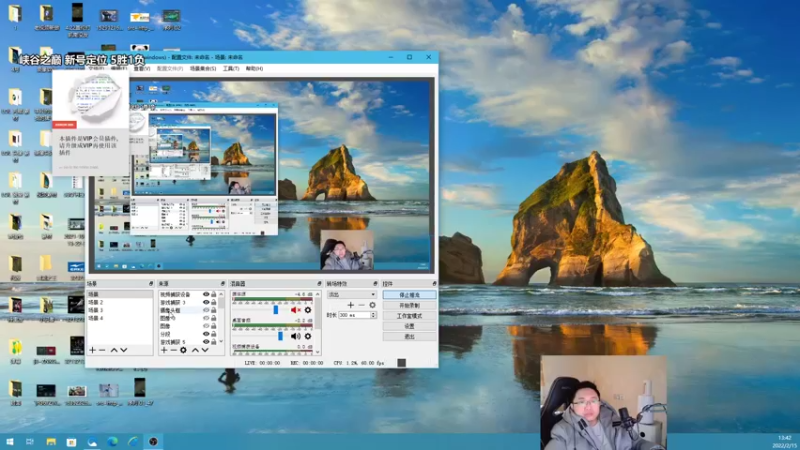Unlock the 视频捕获设备 source lock icon
This screenshot has width=800, height=450.
(x=214, y=294)
